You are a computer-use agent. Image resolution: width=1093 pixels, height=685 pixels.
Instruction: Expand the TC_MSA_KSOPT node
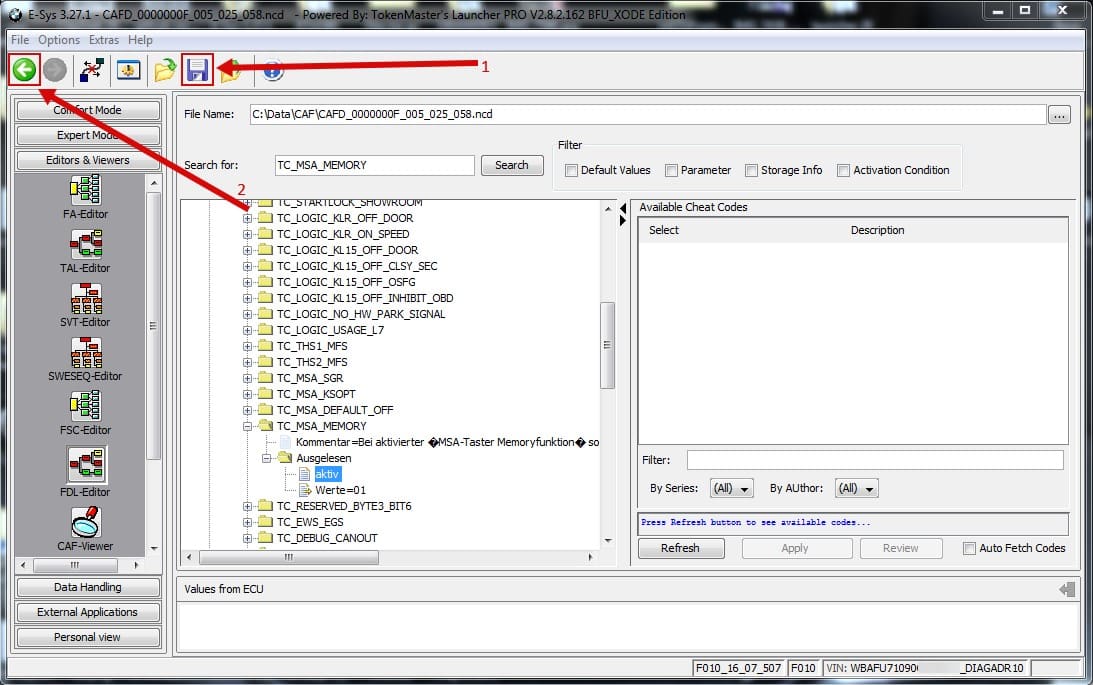(x=247, y=394)
